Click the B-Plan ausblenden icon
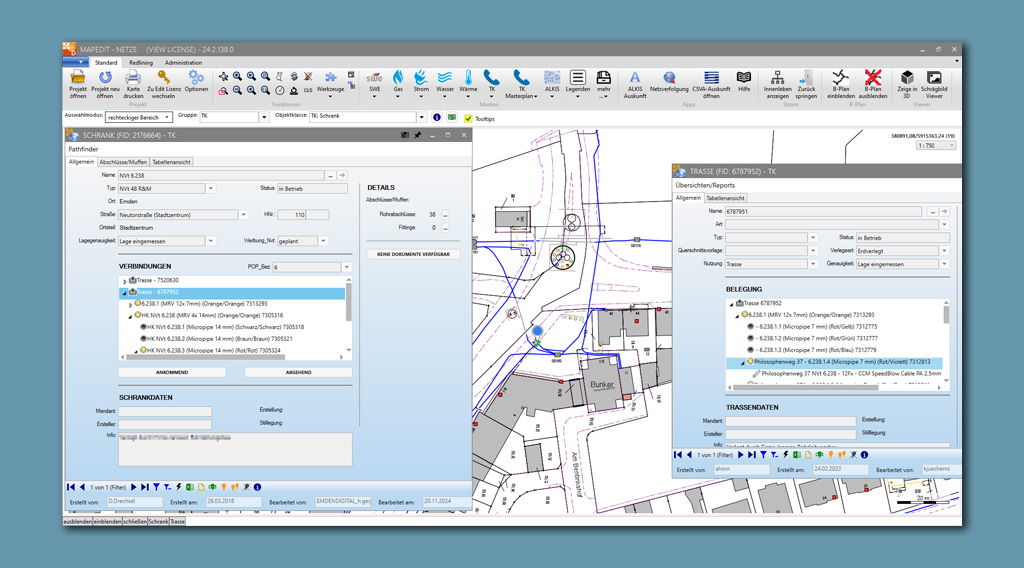 [872, 78]
